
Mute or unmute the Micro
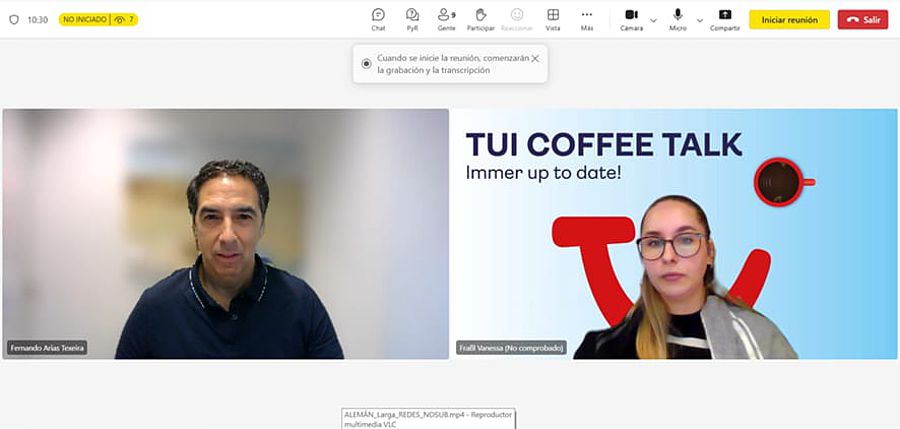tap(678, 19)
